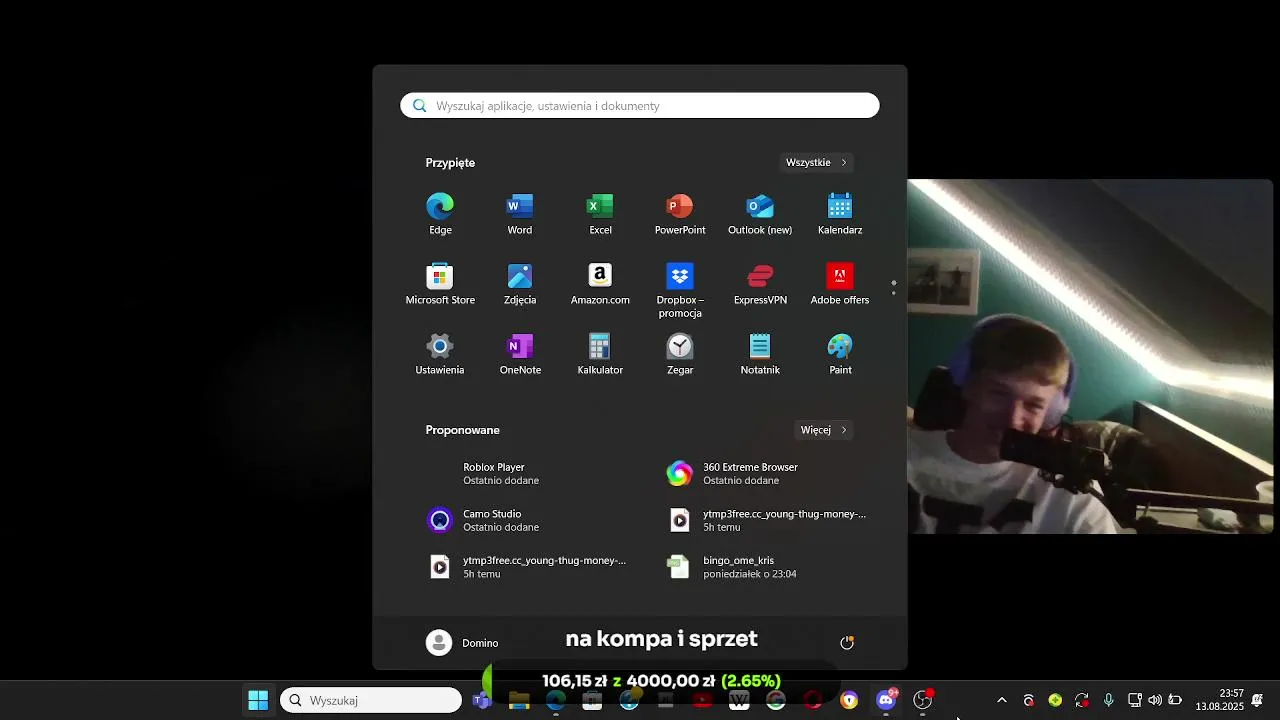Screen dimensions: 1280x720
Task: Open microphone tray icon
Action: point(1108,700)
